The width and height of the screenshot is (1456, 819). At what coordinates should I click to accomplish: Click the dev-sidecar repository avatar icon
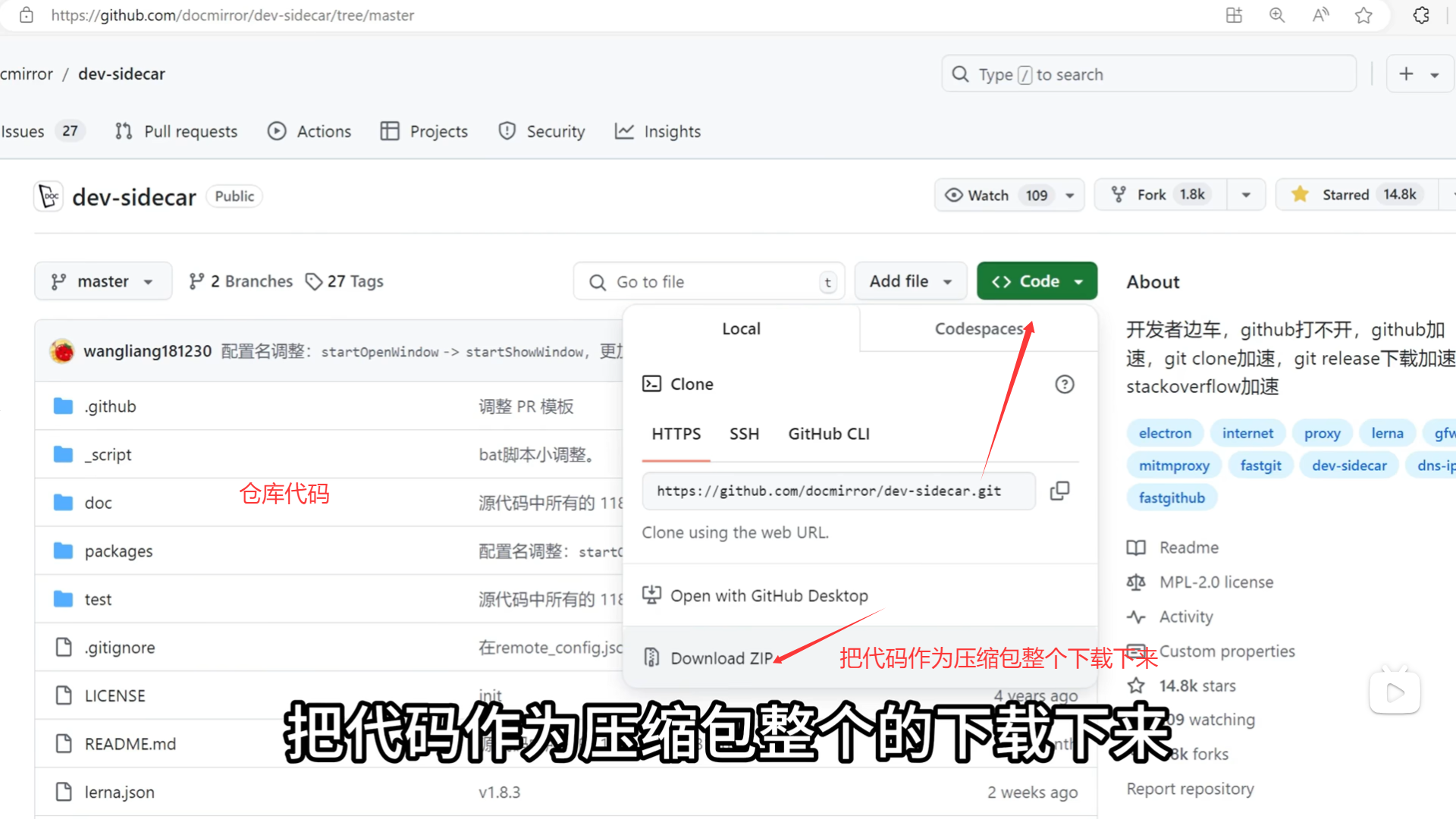coord(49,196)
